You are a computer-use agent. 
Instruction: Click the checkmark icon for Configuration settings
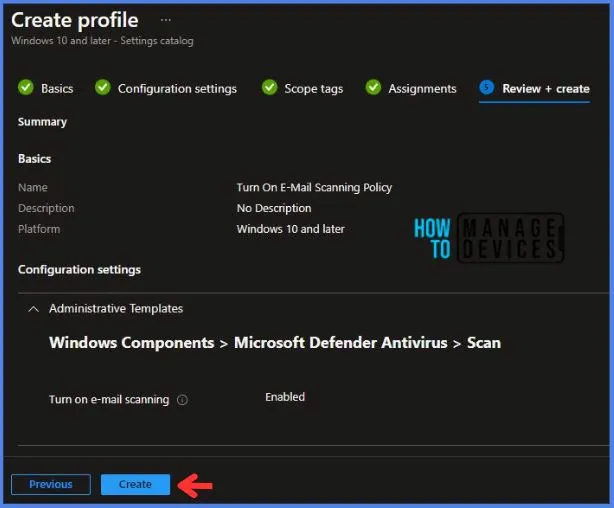[103, 87]
